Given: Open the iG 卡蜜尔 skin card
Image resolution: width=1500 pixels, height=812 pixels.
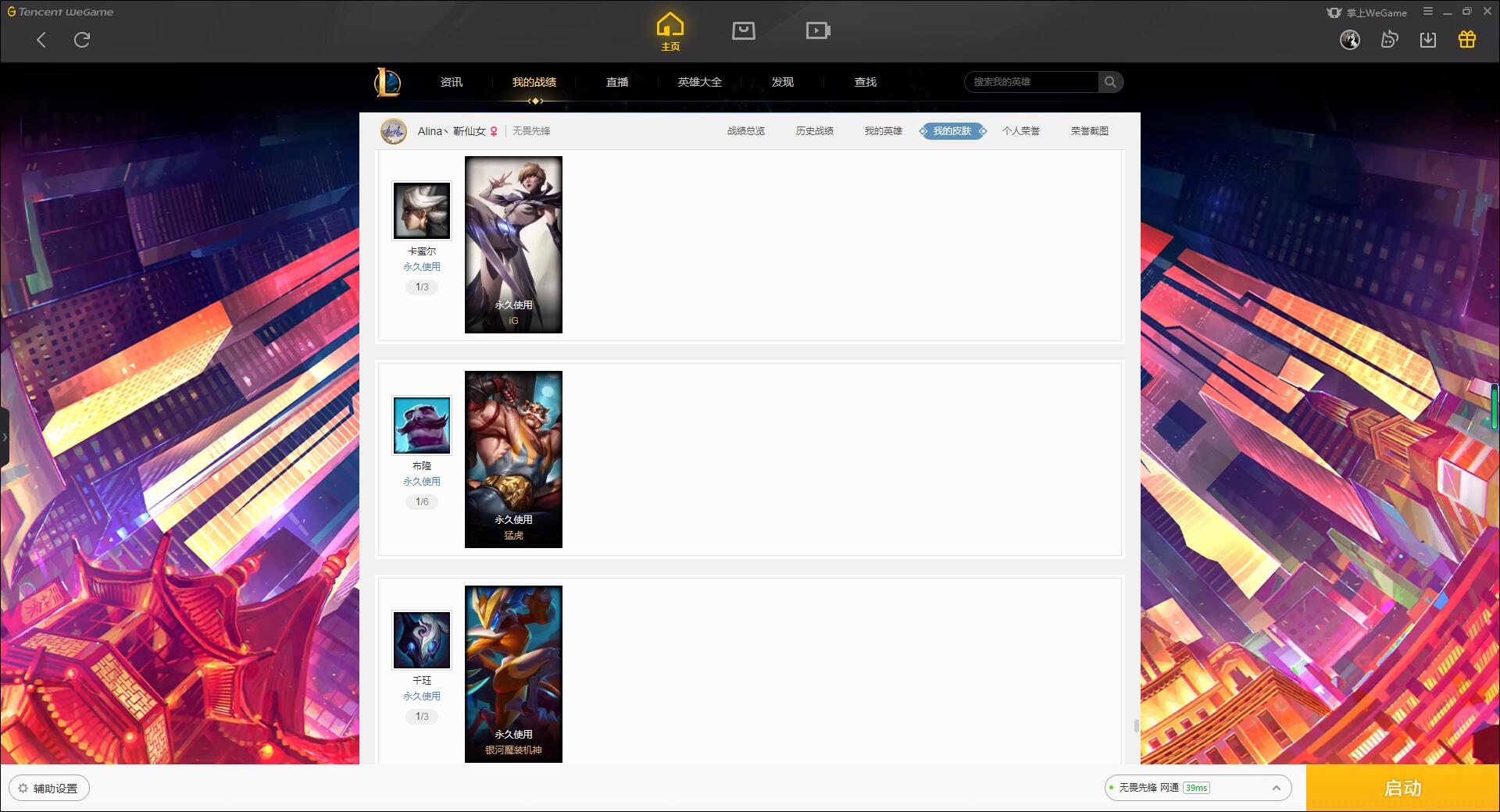Looking at the screenshot, I should tap(513, 244).
